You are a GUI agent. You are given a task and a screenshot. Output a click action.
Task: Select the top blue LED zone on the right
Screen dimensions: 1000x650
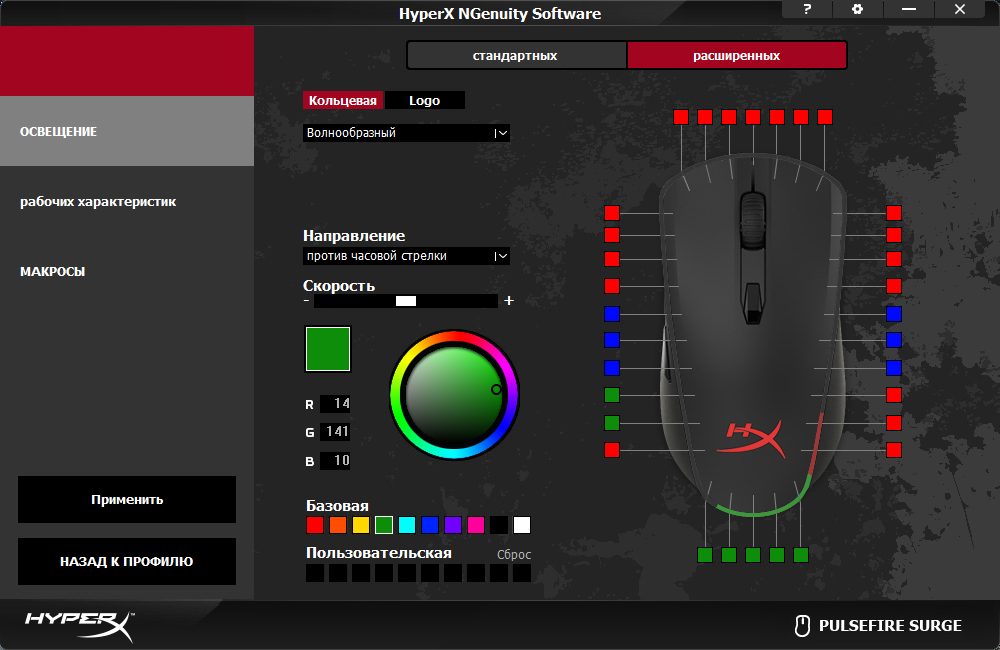pos(893,314)
